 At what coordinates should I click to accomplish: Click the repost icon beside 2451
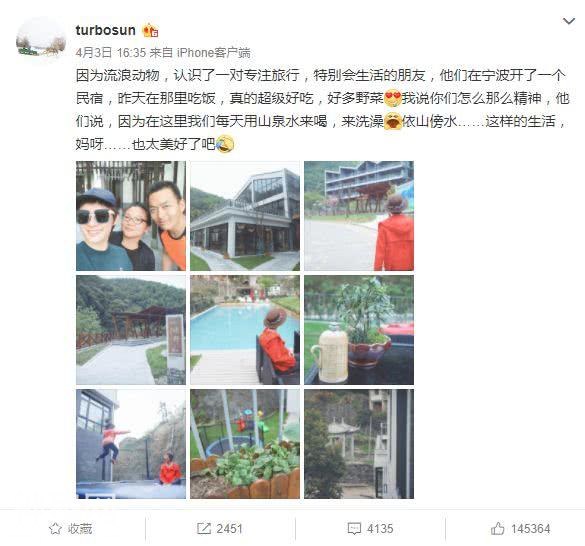(204, 528)
